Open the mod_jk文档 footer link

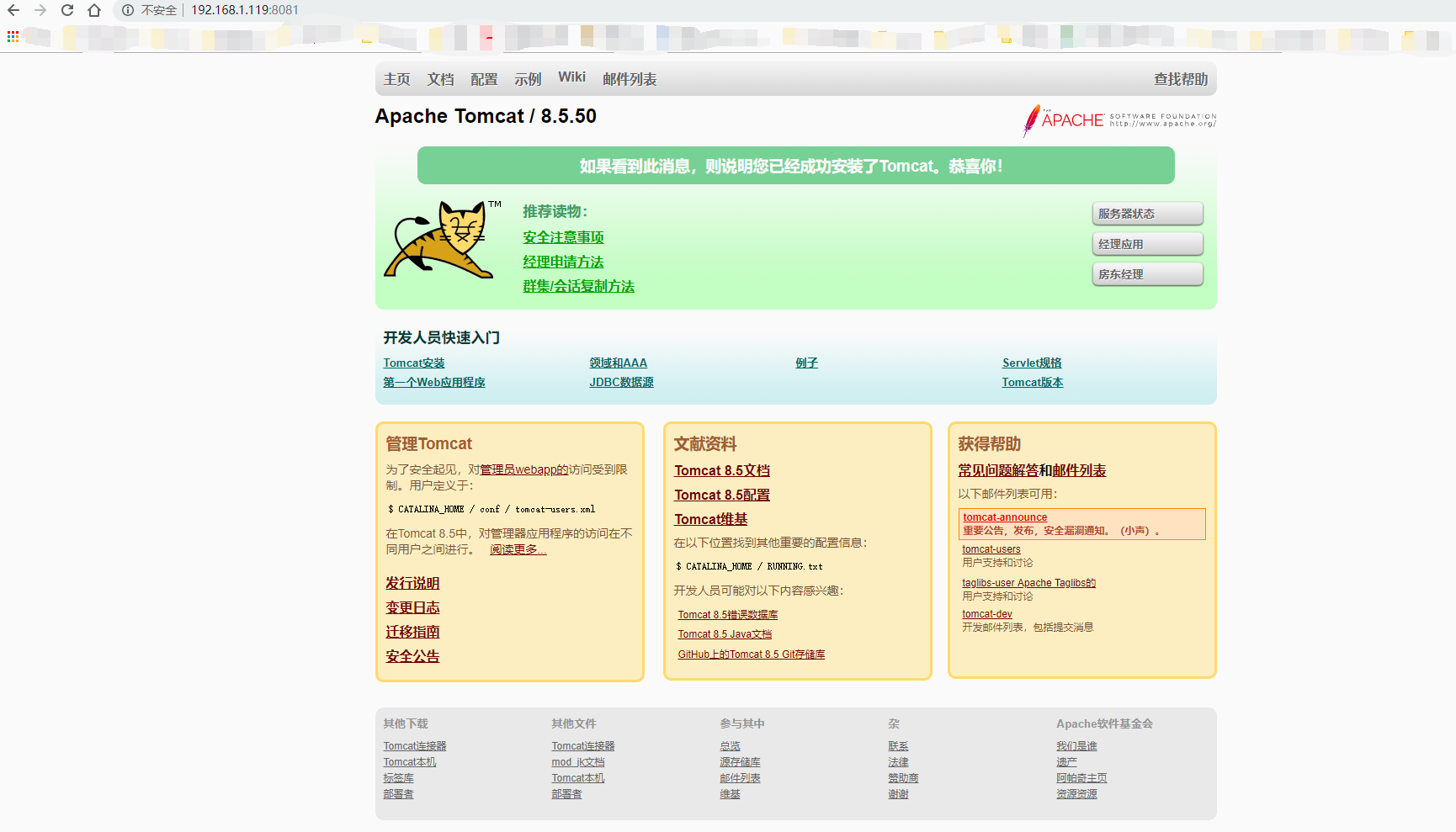(578, 762)
